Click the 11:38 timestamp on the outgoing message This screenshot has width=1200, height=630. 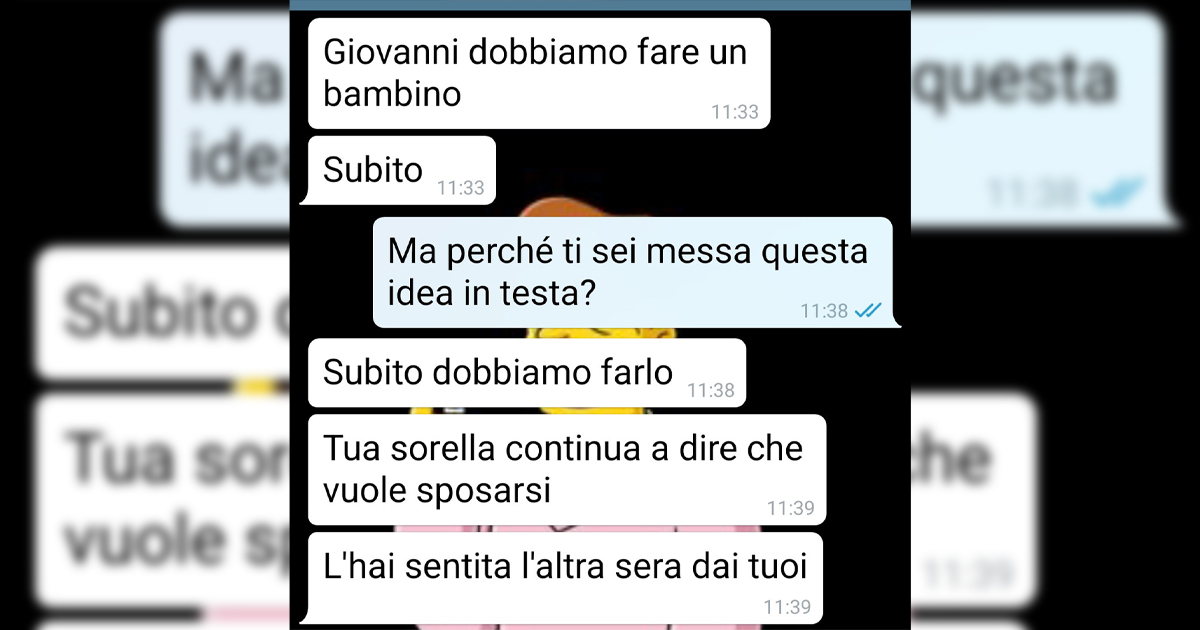(x=824, y=311)
